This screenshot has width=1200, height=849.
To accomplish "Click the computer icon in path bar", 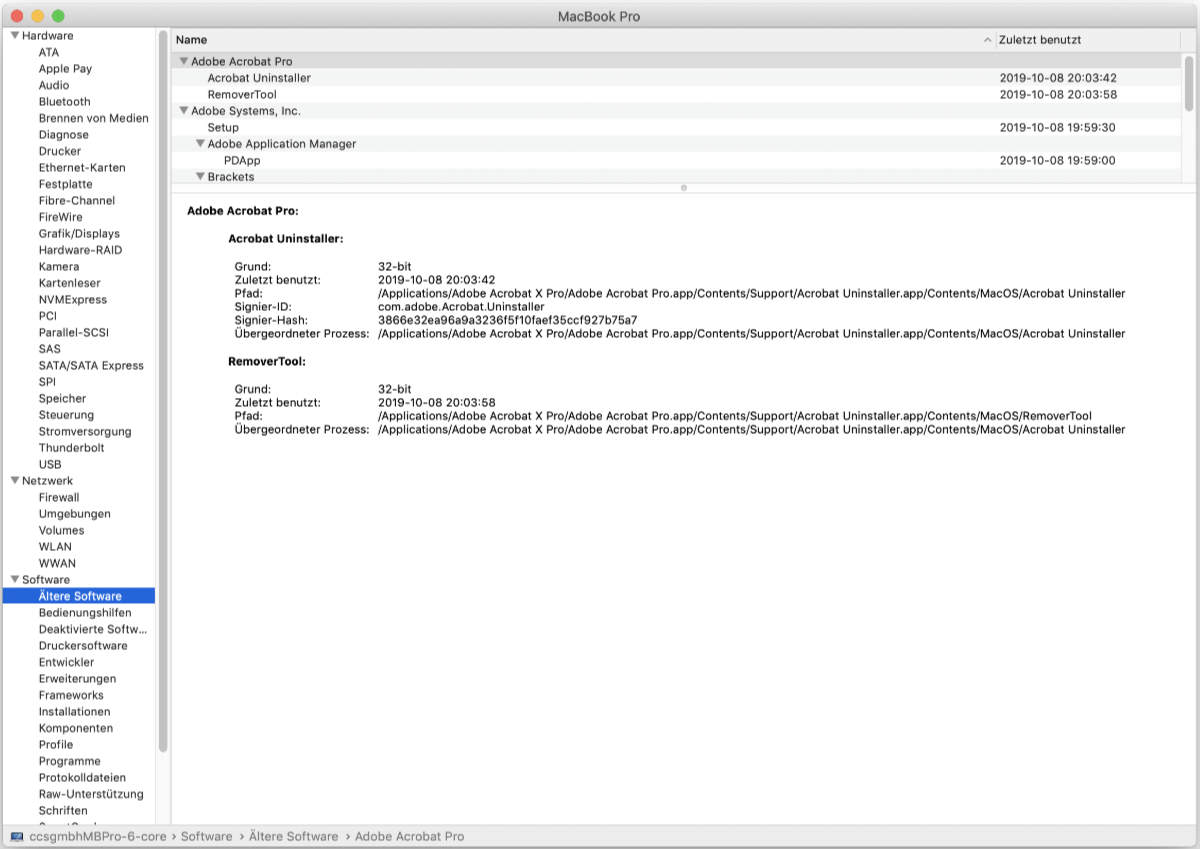I will coord(17,836).
